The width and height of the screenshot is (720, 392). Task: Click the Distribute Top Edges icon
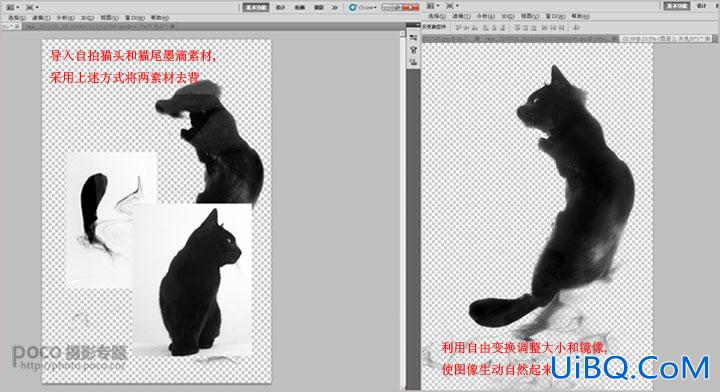pyautogui.click(x=517, y=28)
